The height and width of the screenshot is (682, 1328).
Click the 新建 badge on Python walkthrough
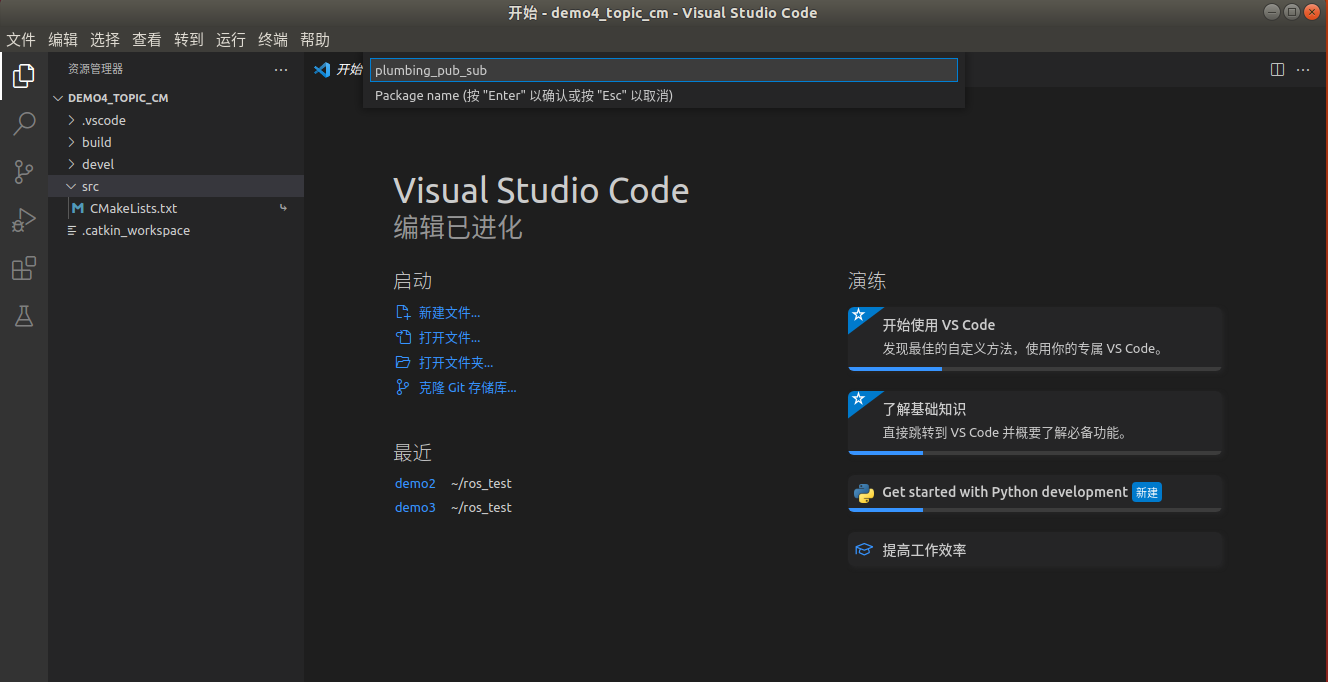point(1147,492)
